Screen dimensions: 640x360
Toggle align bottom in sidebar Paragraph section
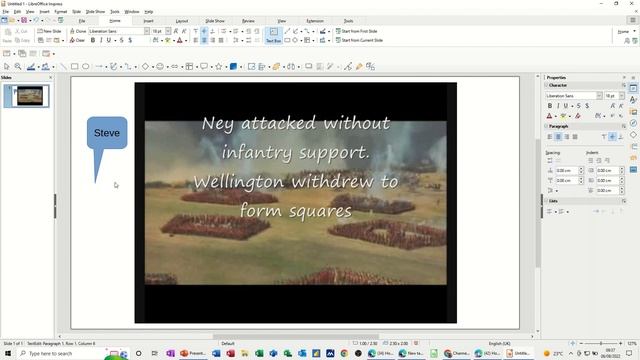(x=620, y=137)
